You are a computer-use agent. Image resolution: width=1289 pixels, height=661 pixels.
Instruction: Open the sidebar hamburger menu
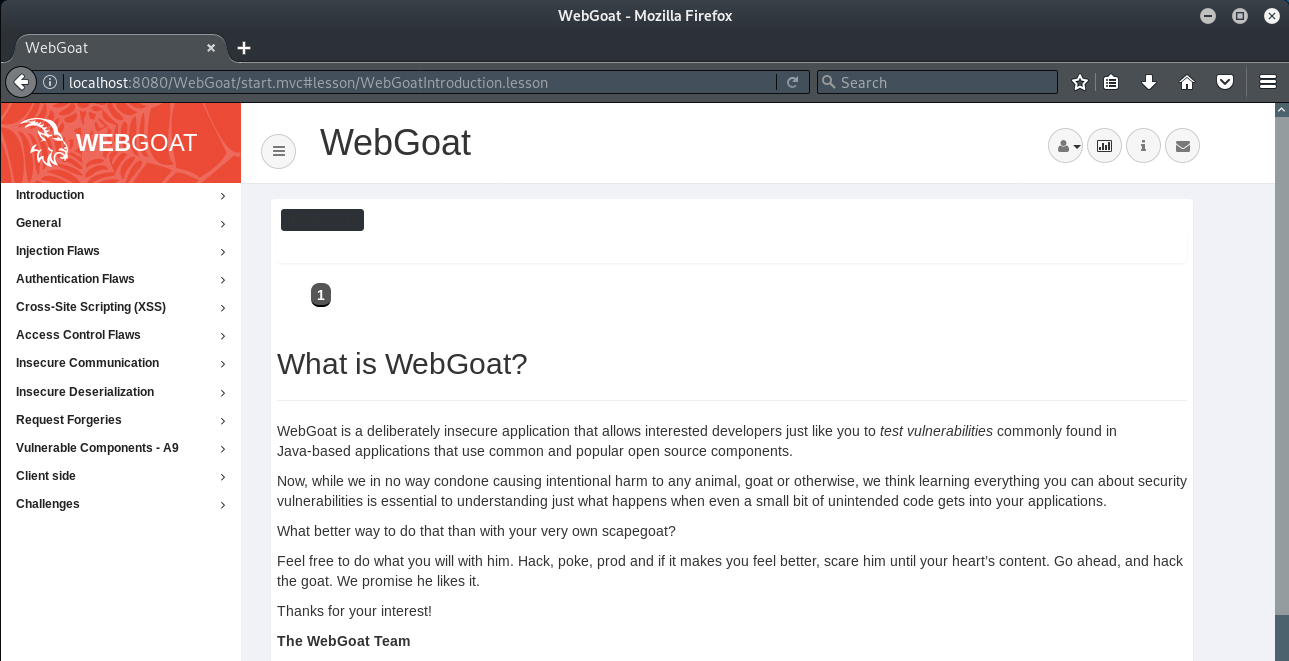coord(278,151)
